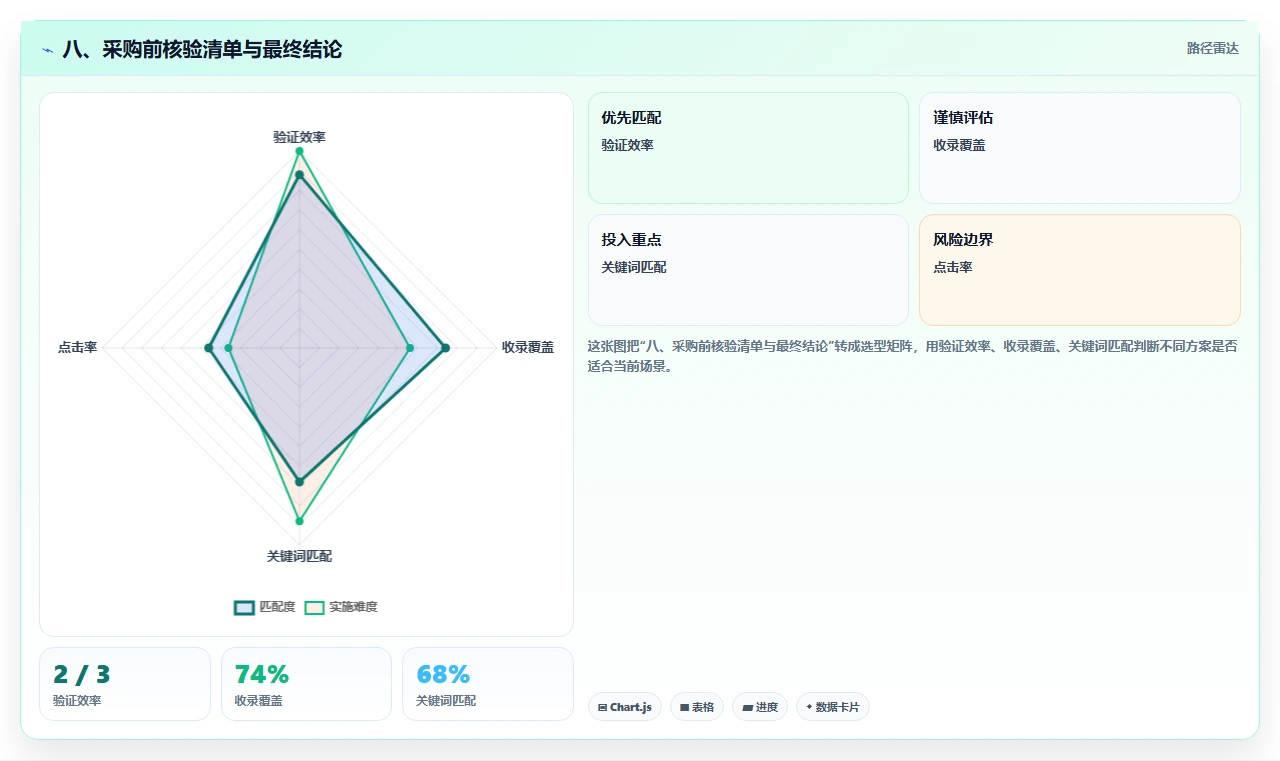This screenshot has height=761, width=1280.
Task: Select the Chart.js tag
Action: click(x=625, y=707)
